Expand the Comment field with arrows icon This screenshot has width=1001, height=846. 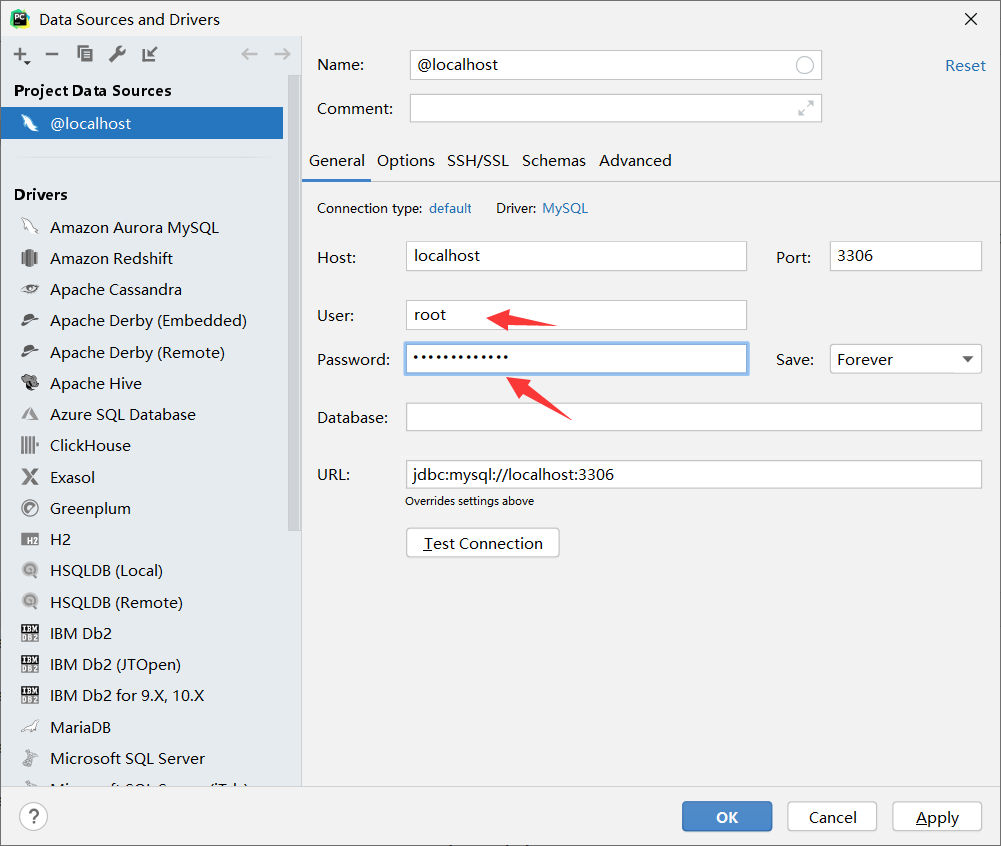pos(806,109)
